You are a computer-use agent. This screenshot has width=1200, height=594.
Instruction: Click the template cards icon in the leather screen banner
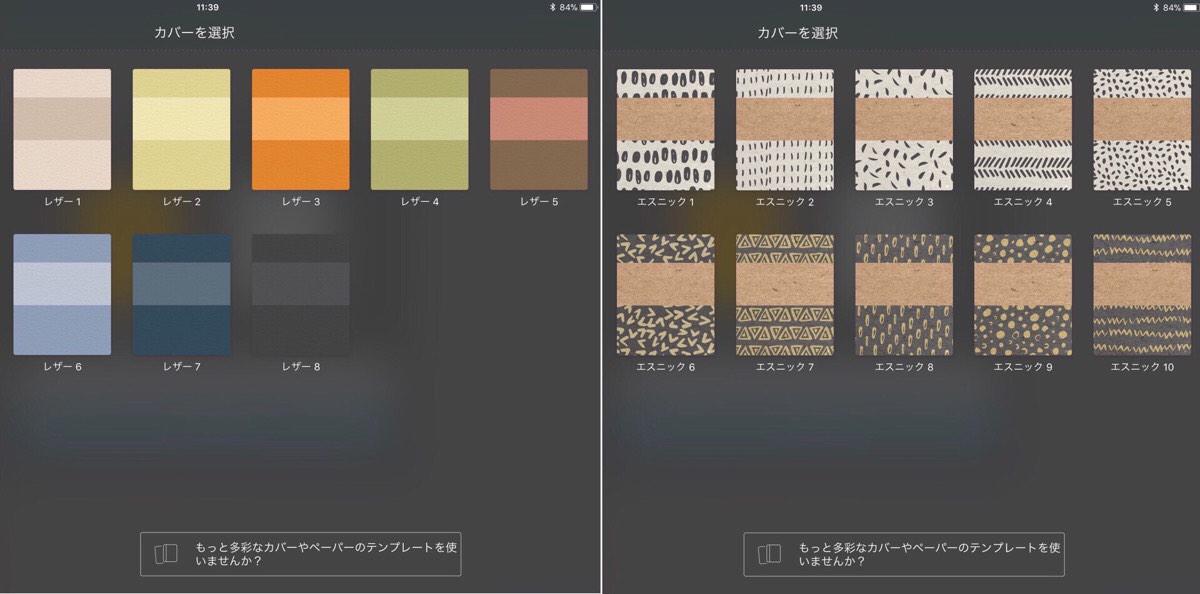click(166, 554)
